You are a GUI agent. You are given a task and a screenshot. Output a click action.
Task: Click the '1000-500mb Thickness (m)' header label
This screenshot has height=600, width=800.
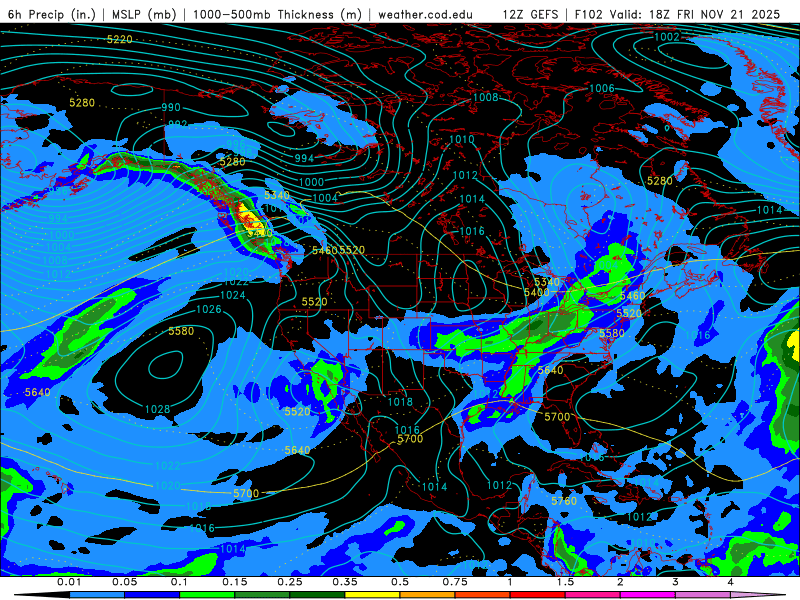(277, 14)
